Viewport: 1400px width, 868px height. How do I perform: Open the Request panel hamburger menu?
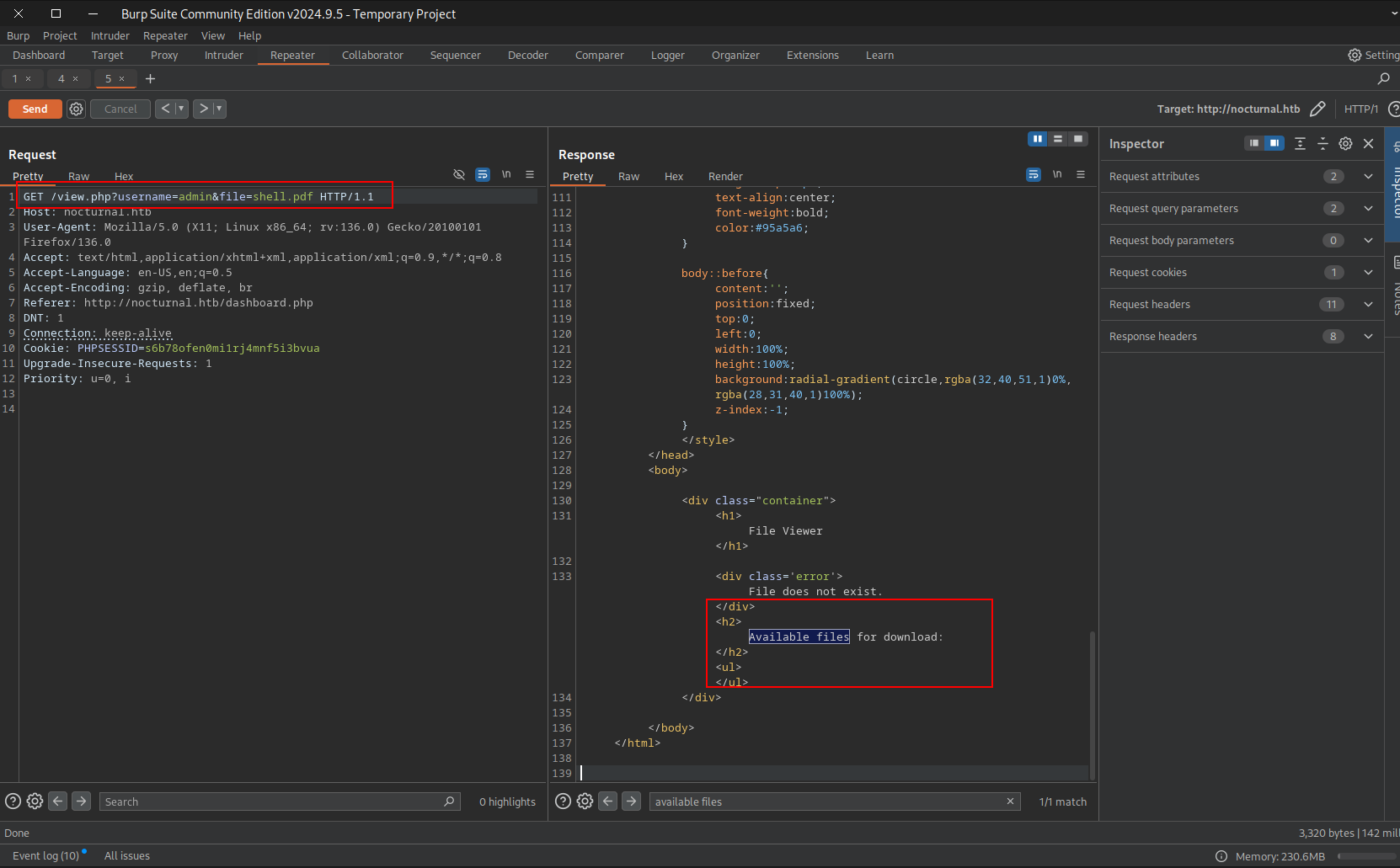tap(530, 174)
